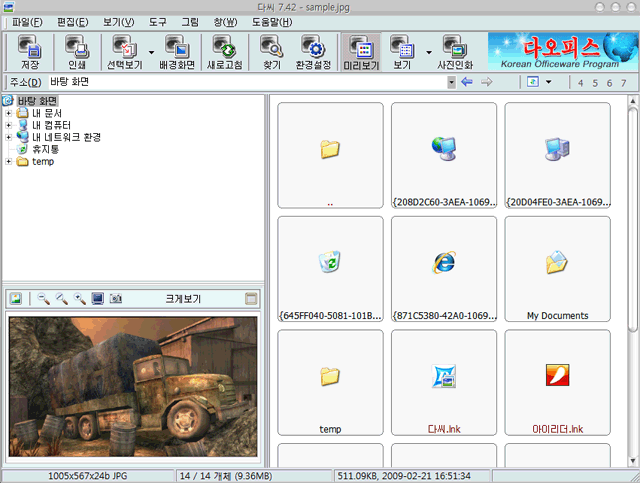This screenshot has height=483, width=640.
Task: Toggle the 미리보기 (Preview) toolbar button
Action: point(361,52)
